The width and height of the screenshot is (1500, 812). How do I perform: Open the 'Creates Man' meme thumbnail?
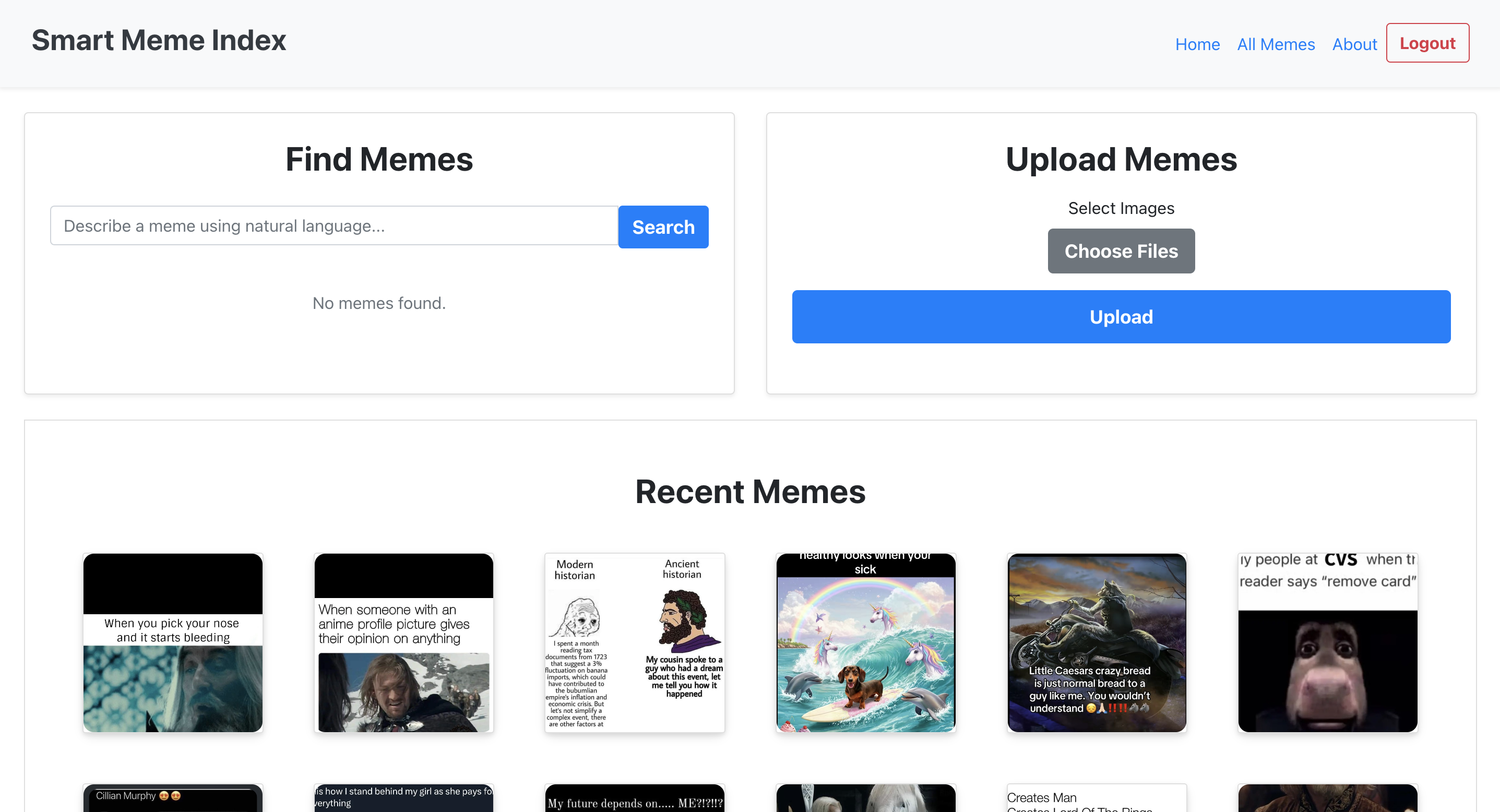(x=1097, y=798)
